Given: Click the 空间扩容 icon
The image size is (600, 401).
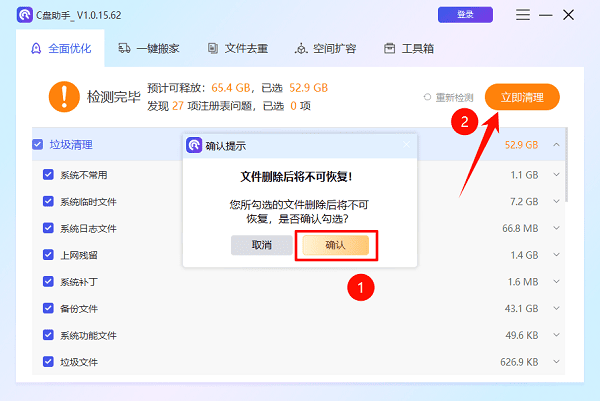Looking at the screenshot, I should tap(301, 48).
